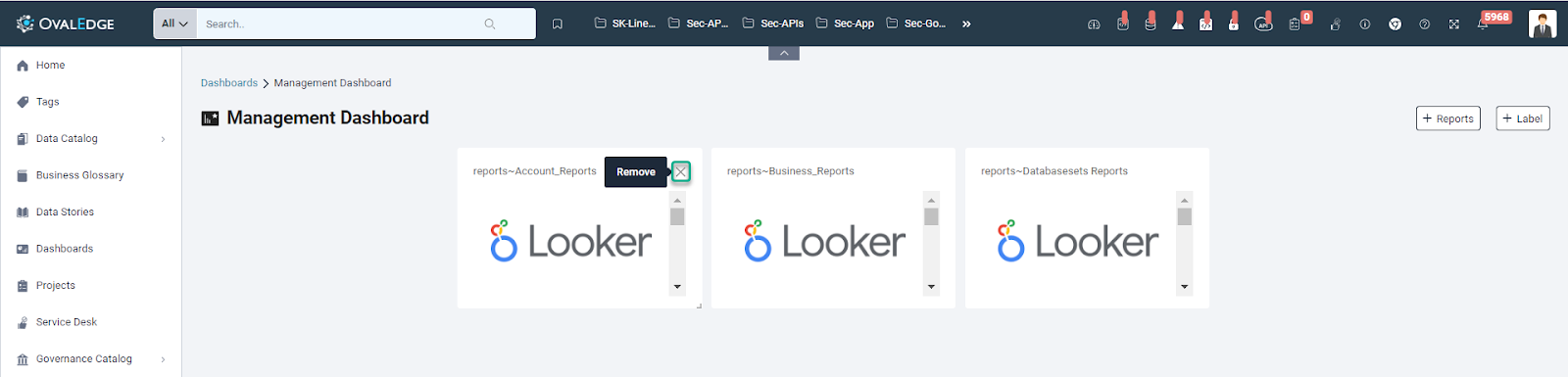Click the dashboard icon beside the page title
This screenshot has width=1568, height=377.
tap(210, 118)
